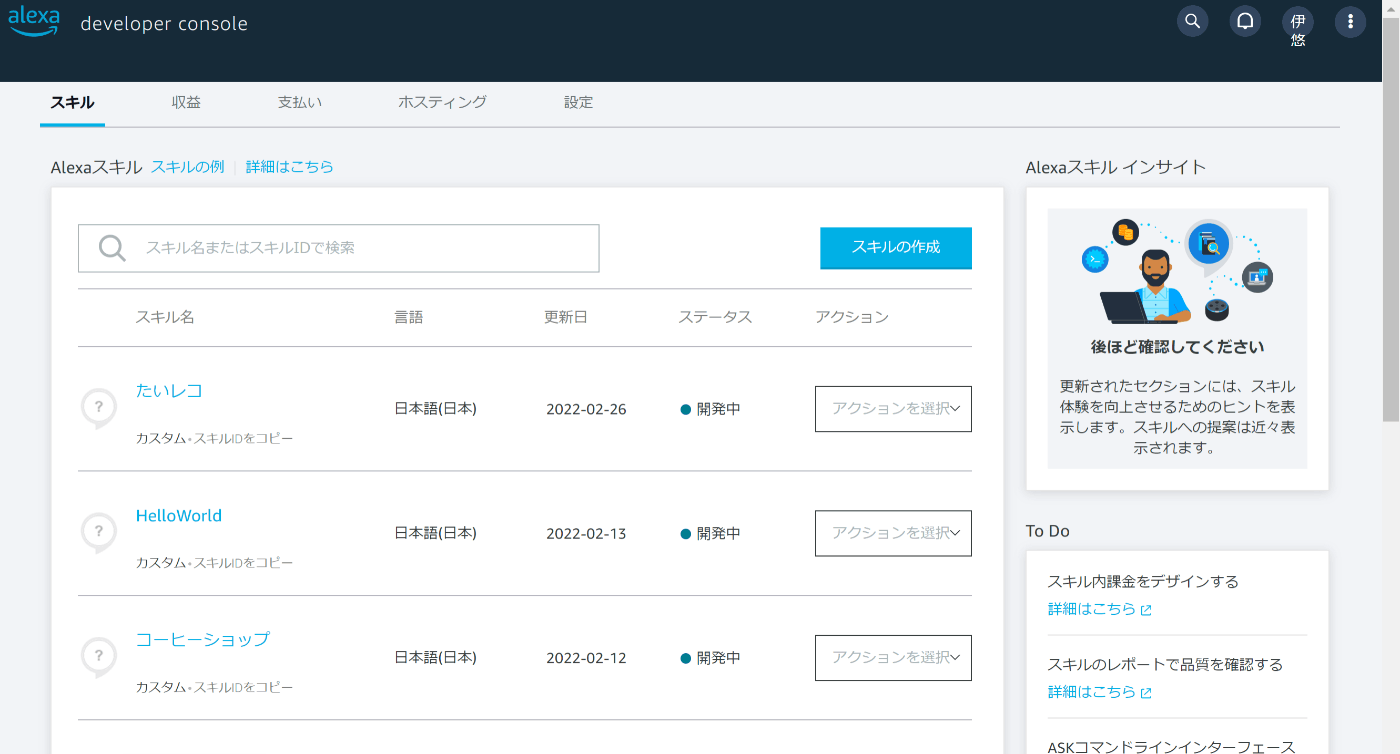Open the notifications bell icon
The width and height of the screenshot is (1400, 754).
1245,21
